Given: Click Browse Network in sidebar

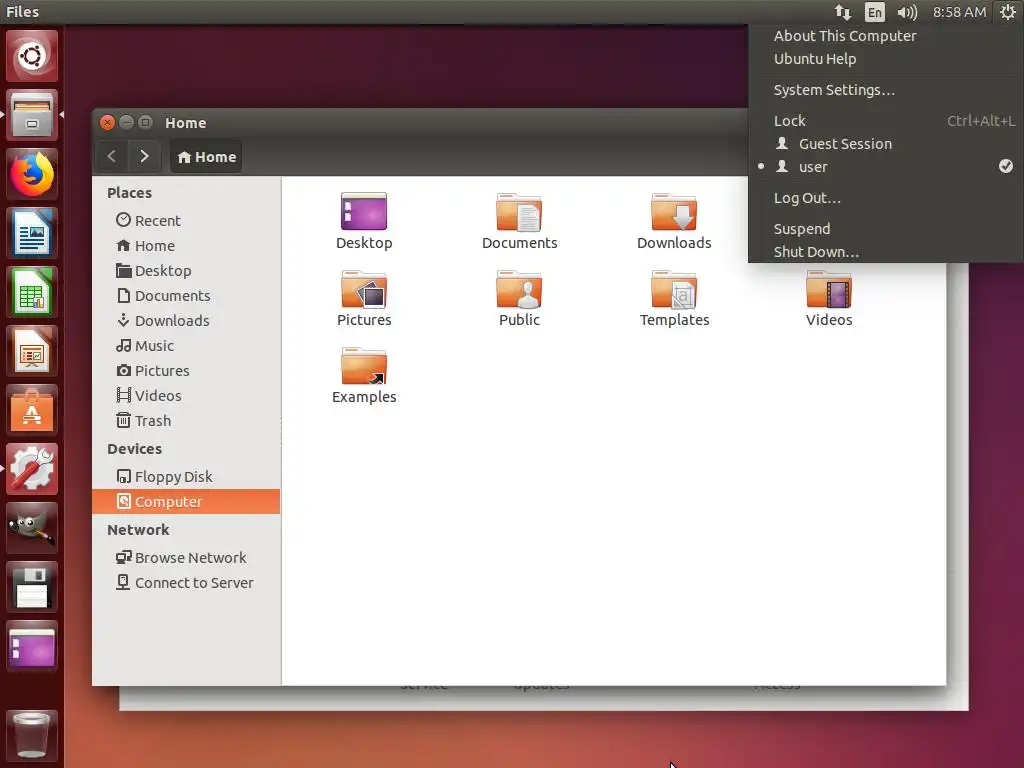Looking at the screenshot, I should [x=186, y=558].
